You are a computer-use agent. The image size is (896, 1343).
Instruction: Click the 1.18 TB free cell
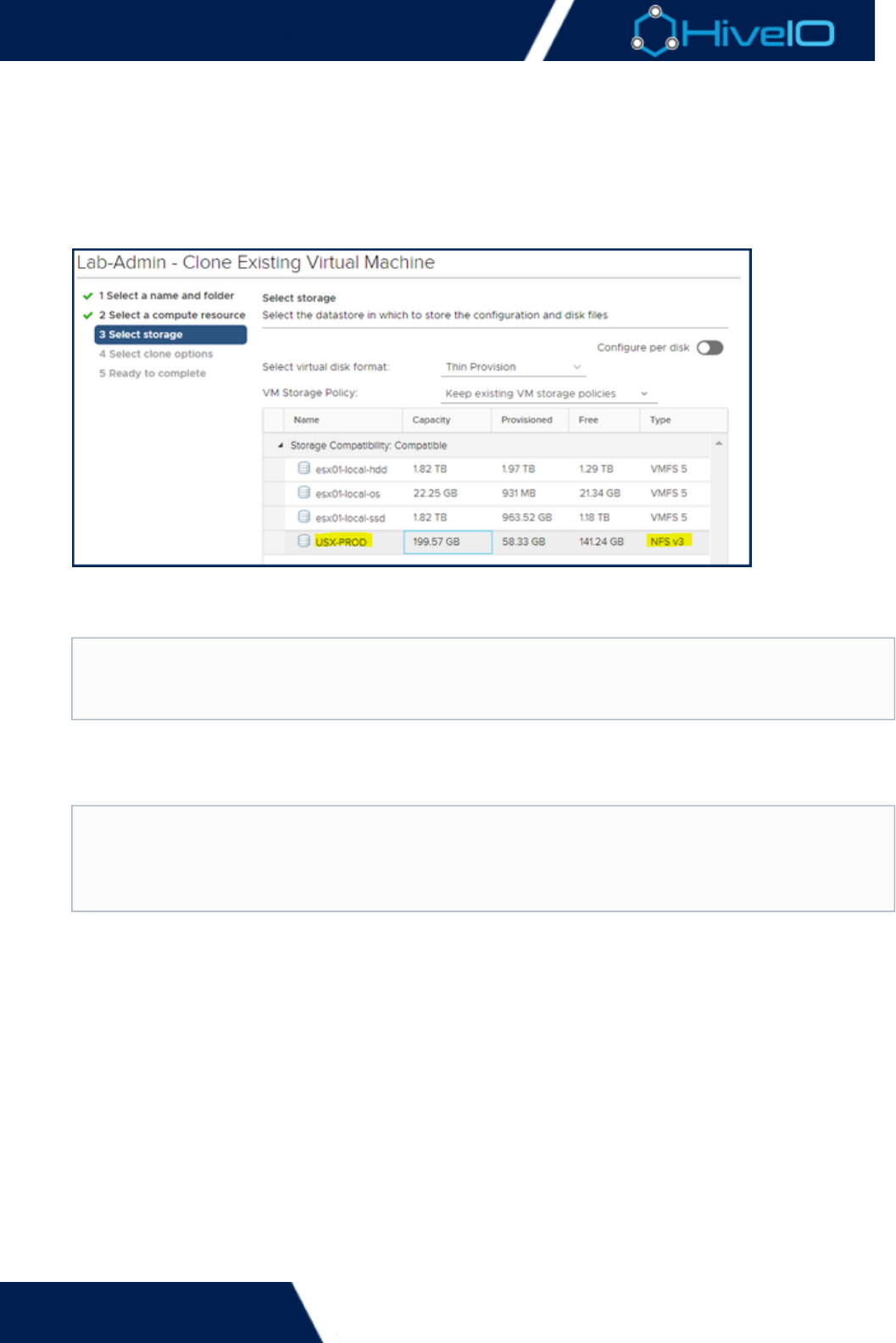click(594, 517)
